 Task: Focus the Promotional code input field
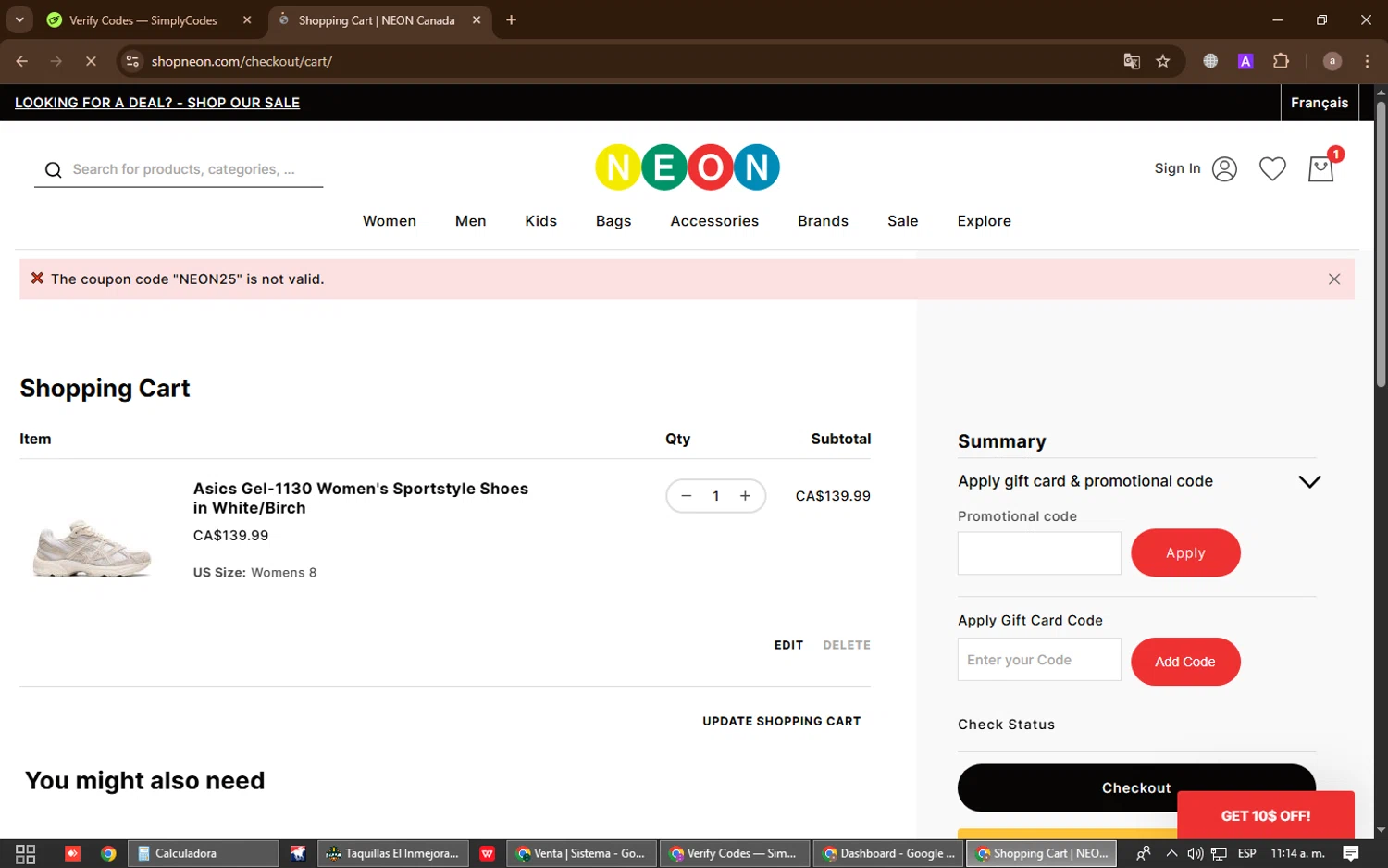[x=1039, y=553]
